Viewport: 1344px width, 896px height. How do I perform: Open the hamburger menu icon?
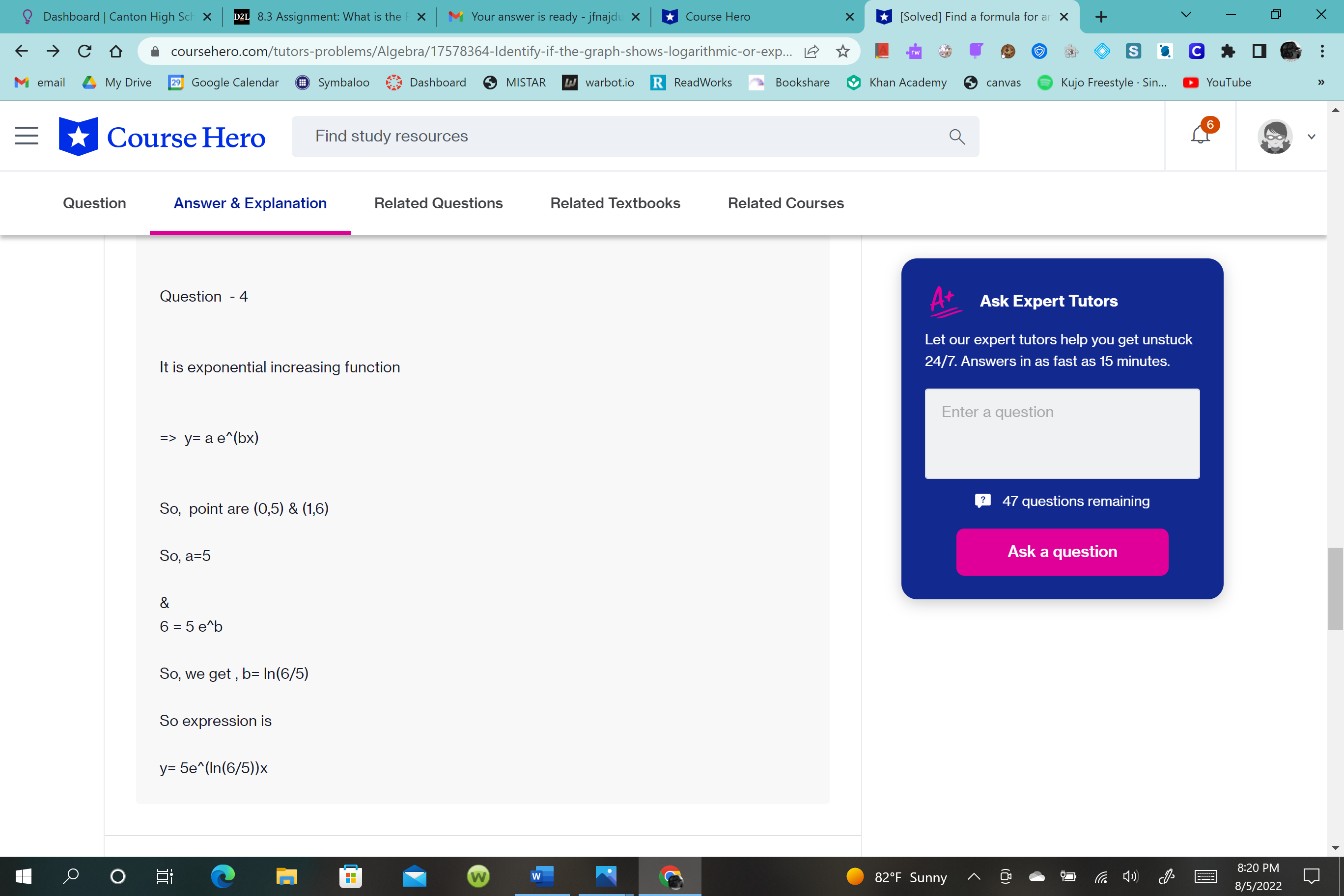27,136
